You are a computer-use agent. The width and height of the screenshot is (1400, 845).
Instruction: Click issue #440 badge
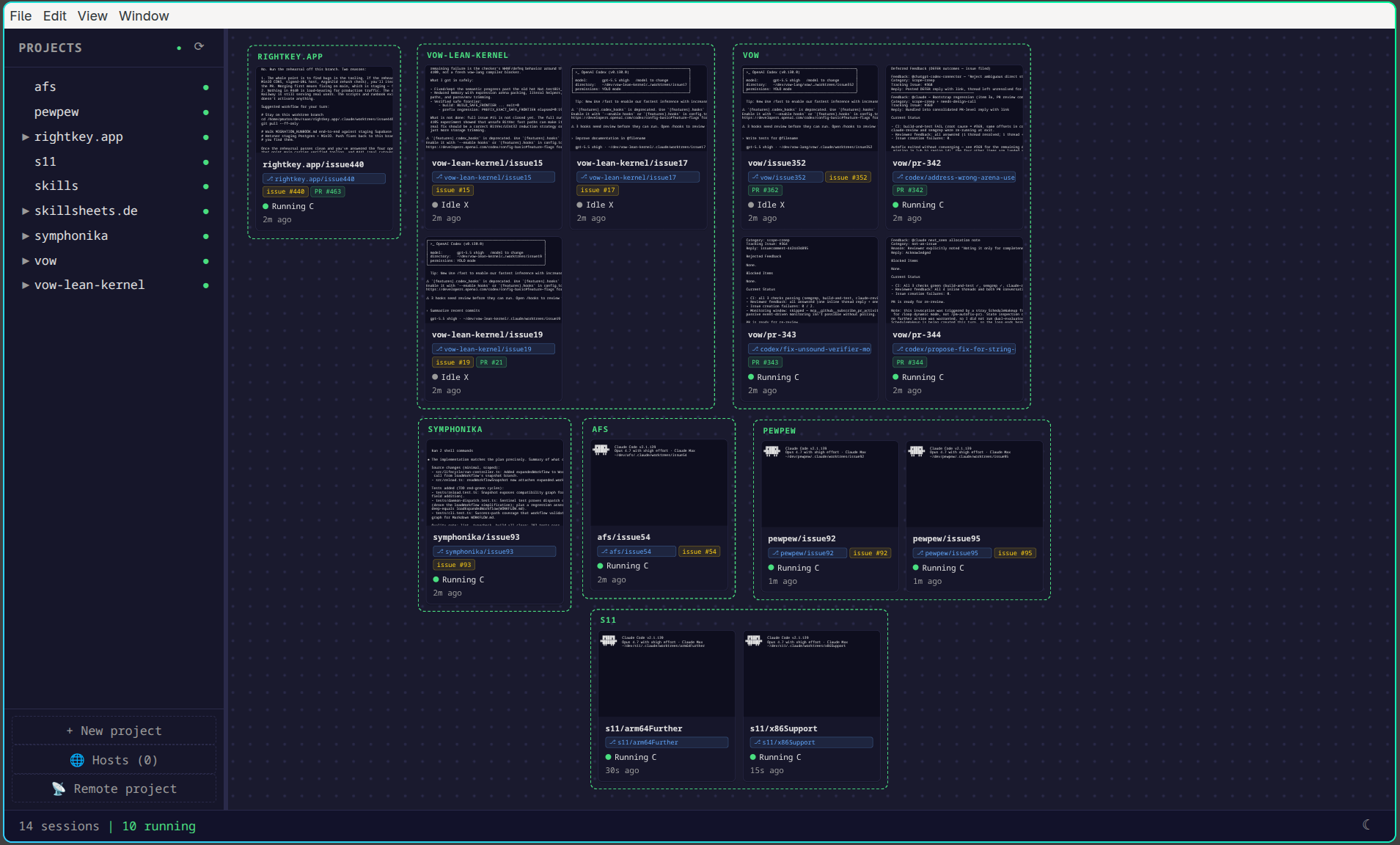[285, 191]
